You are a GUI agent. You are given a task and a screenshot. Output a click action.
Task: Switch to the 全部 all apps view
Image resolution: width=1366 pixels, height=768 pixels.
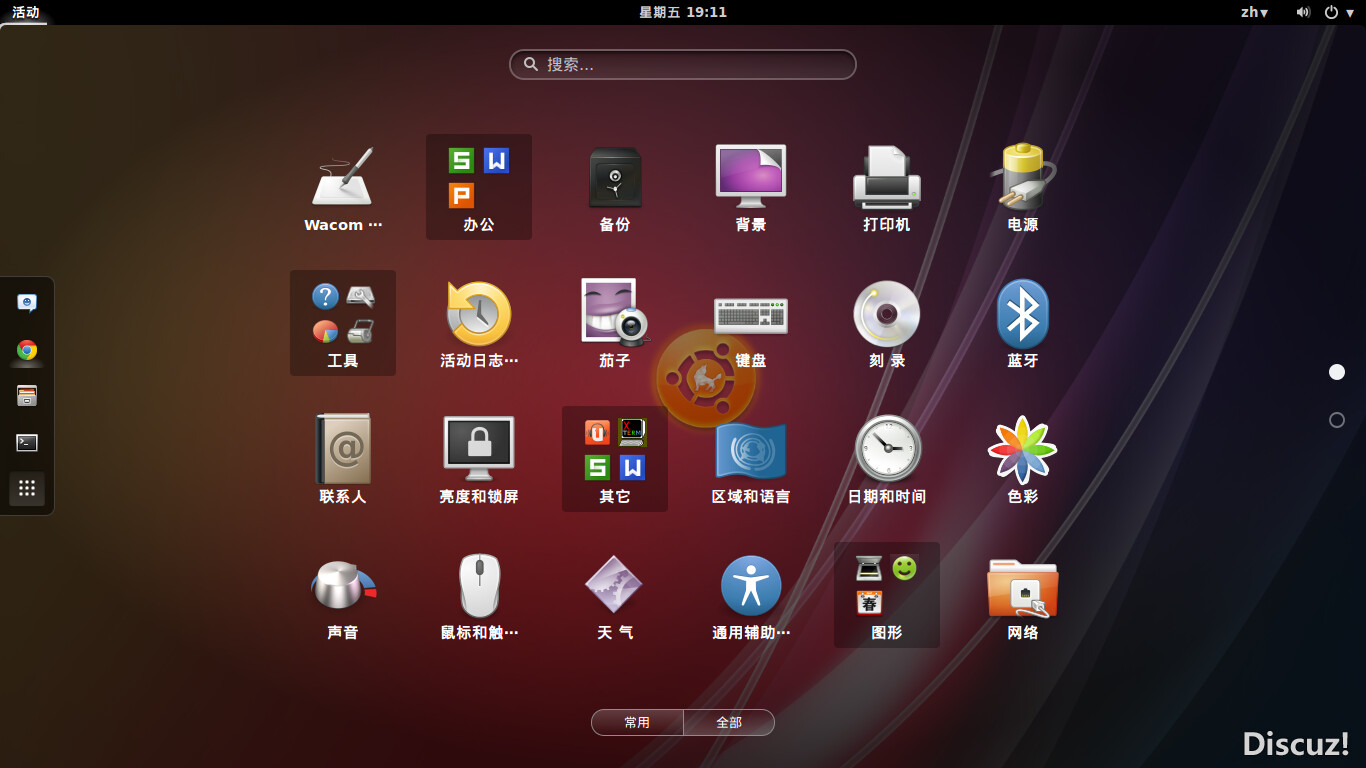(729, 722)
